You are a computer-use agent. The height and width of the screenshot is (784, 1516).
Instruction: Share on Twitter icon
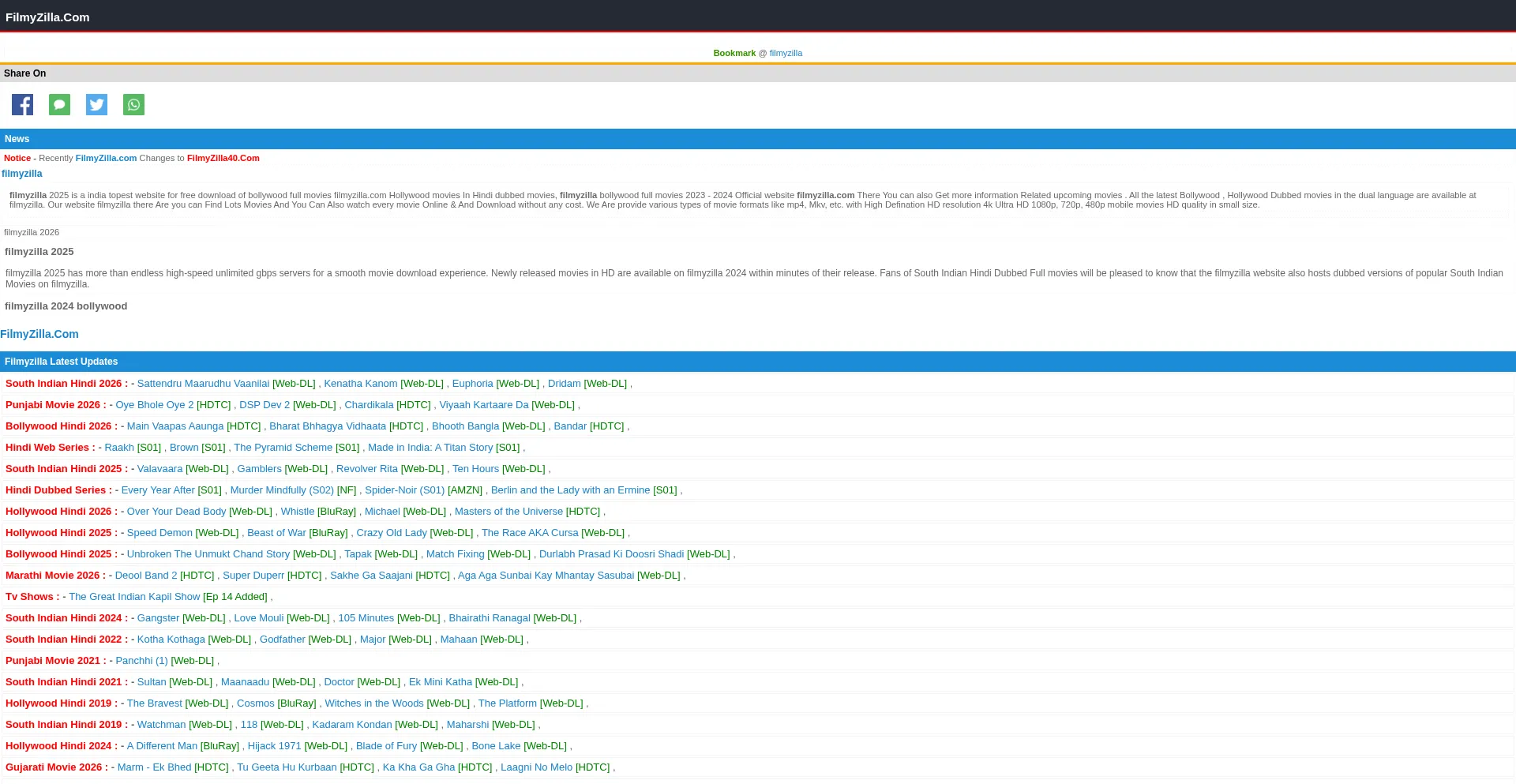[x=96, y=105]
